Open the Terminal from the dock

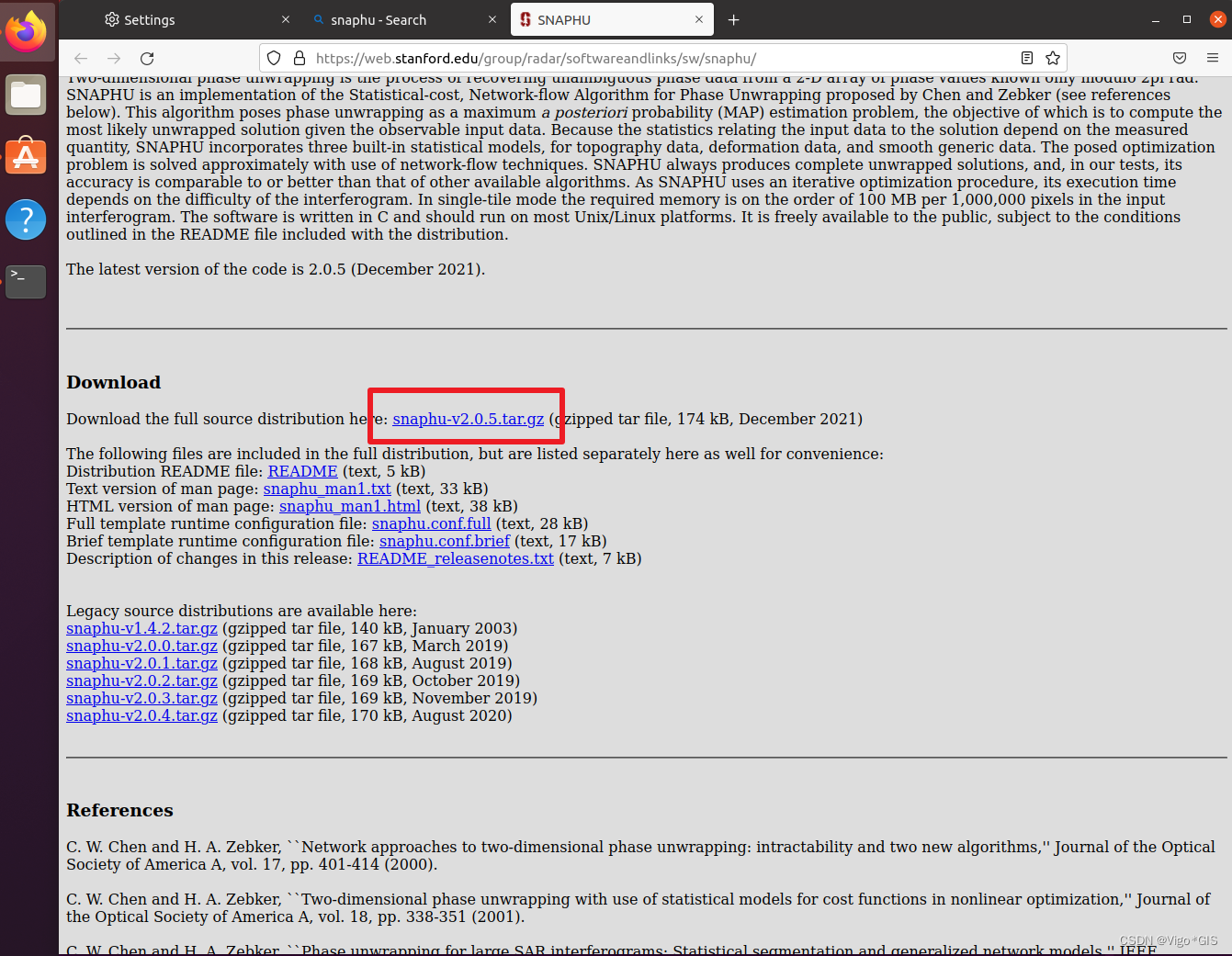[26, 281]
